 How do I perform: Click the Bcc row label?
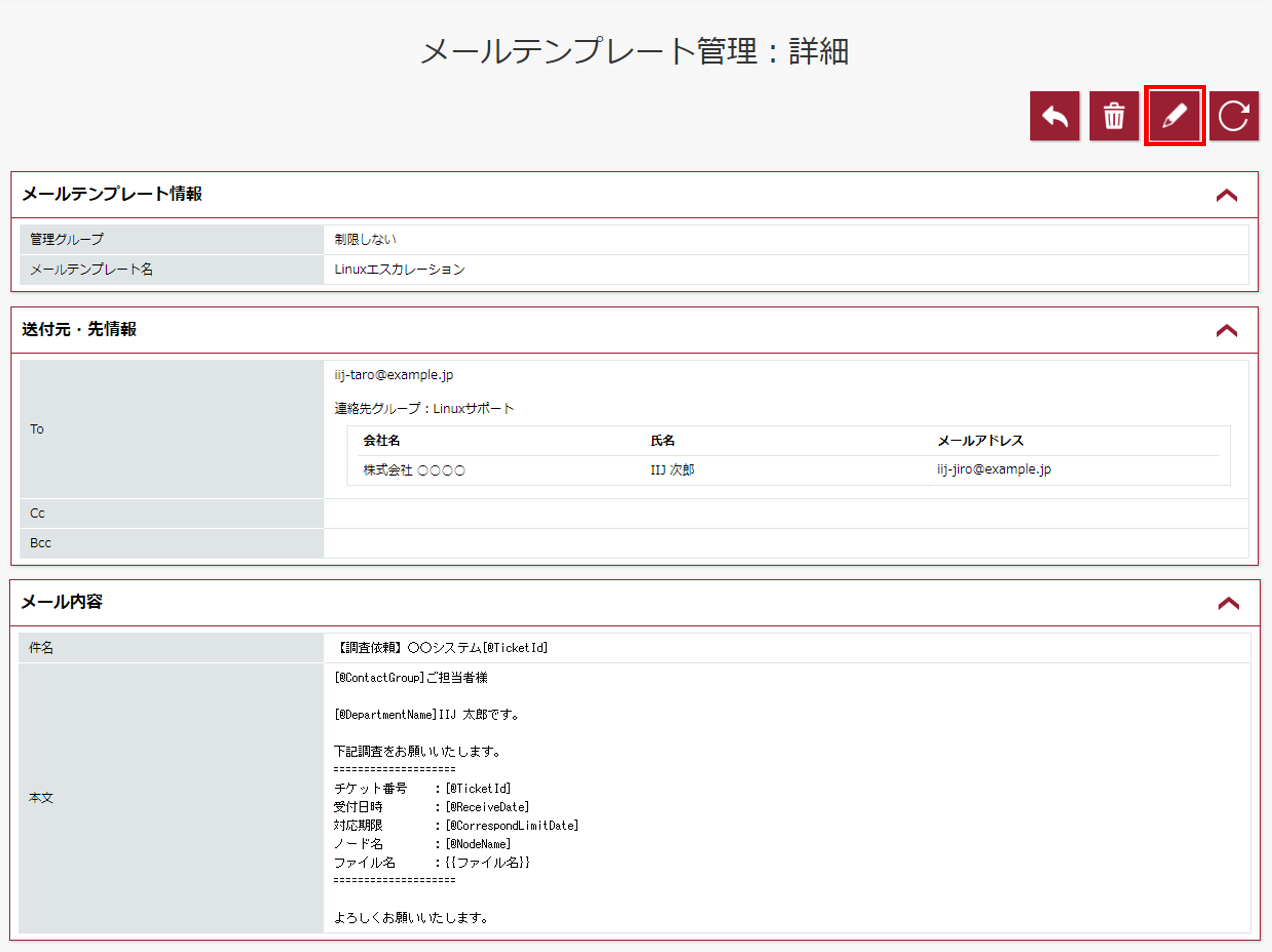click(x=40, y=543)
